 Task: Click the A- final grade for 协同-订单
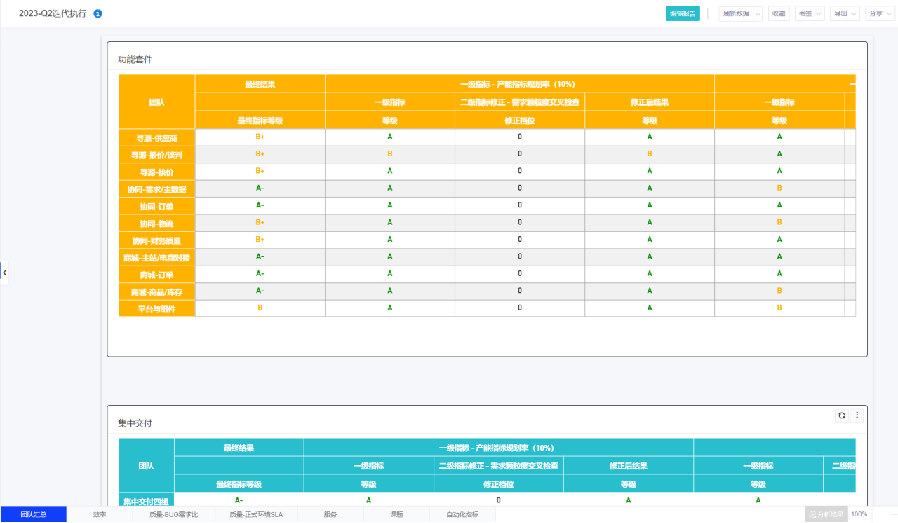pyautogui.click(x=260, y=205)
